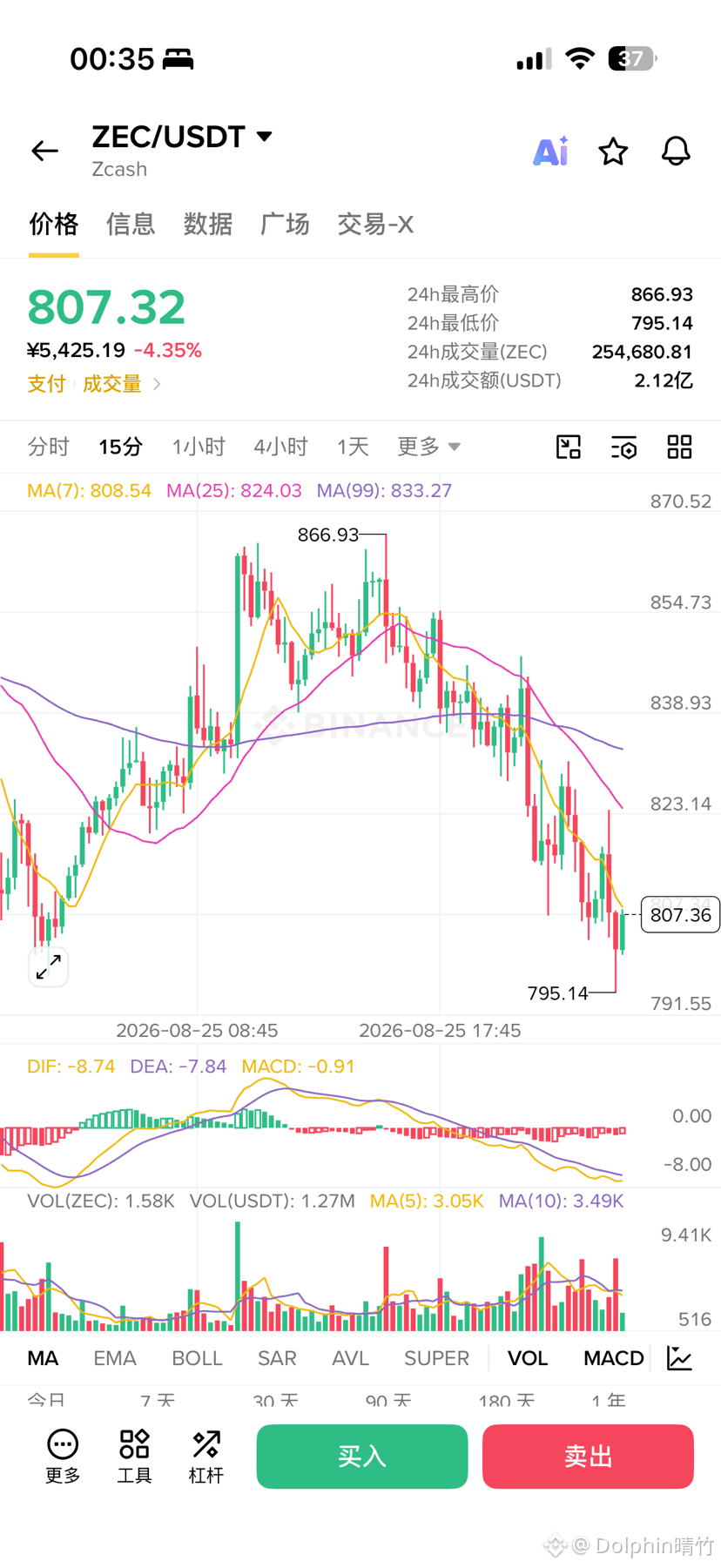The width and height of the screenshot is (721, 1568).
Task: Tap the green 买入 button
Action: click(362, 1457)
